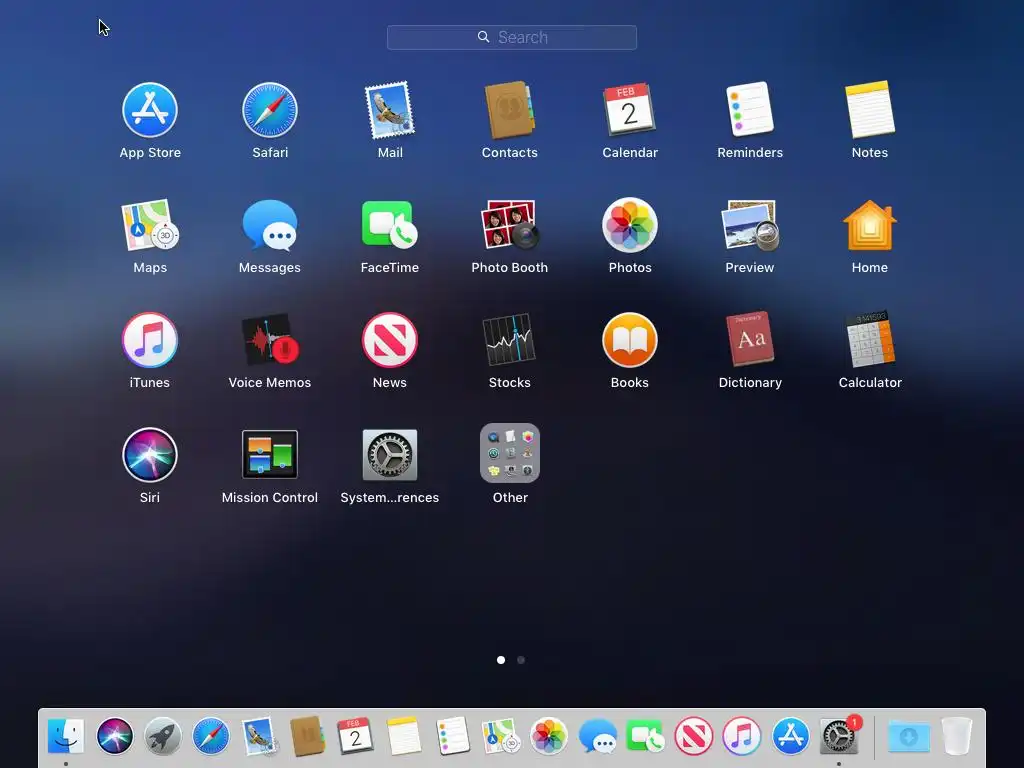Open Mission Control app
1024x768 pixels.
point(270,455)
